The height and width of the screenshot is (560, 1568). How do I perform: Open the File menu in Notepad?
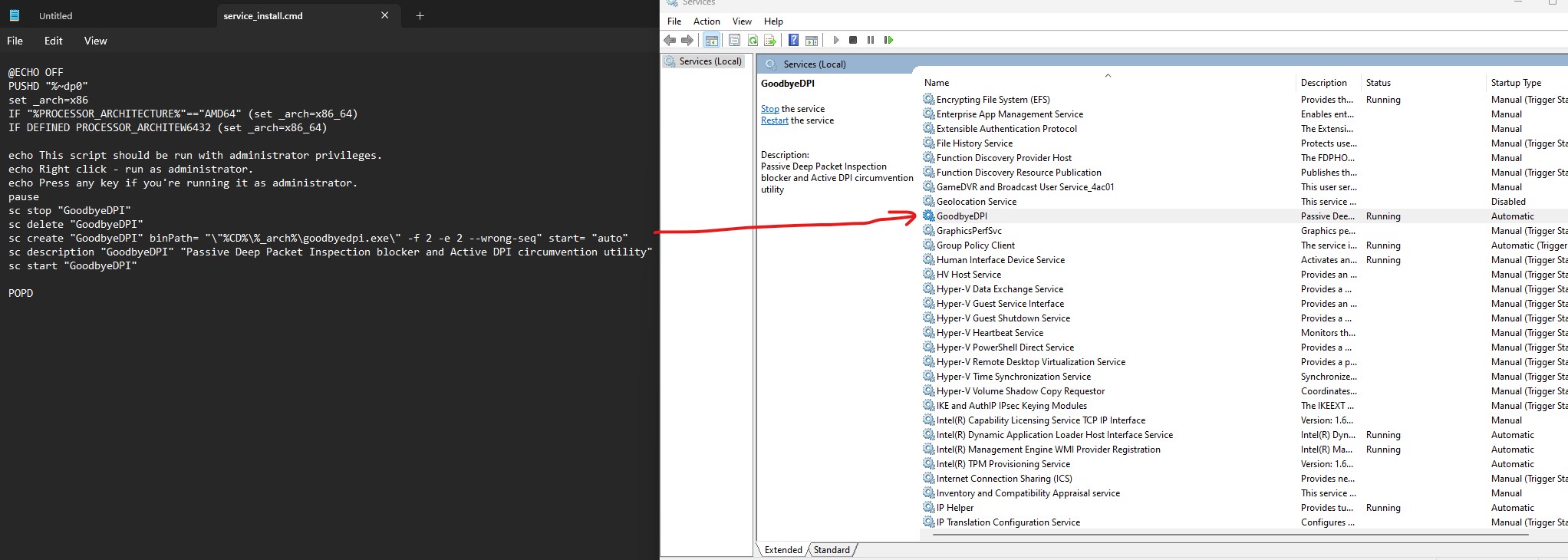[x=15, y=41]
